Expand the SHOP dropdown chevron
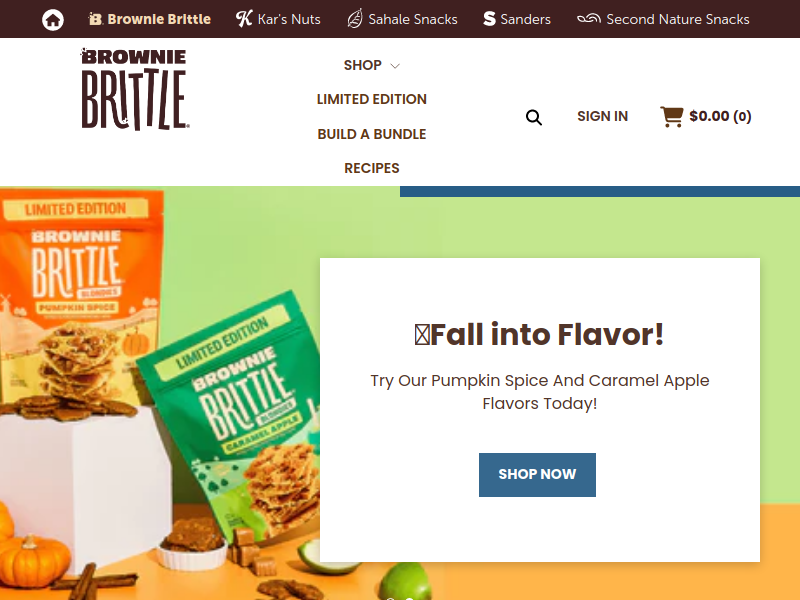 [395, 66]
